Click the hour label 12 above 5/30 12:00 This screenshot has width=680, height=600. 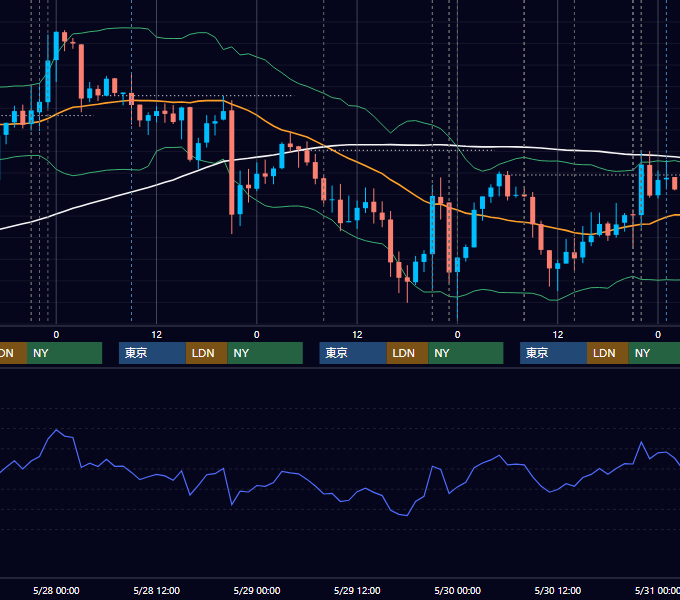(x=558, y=335)
